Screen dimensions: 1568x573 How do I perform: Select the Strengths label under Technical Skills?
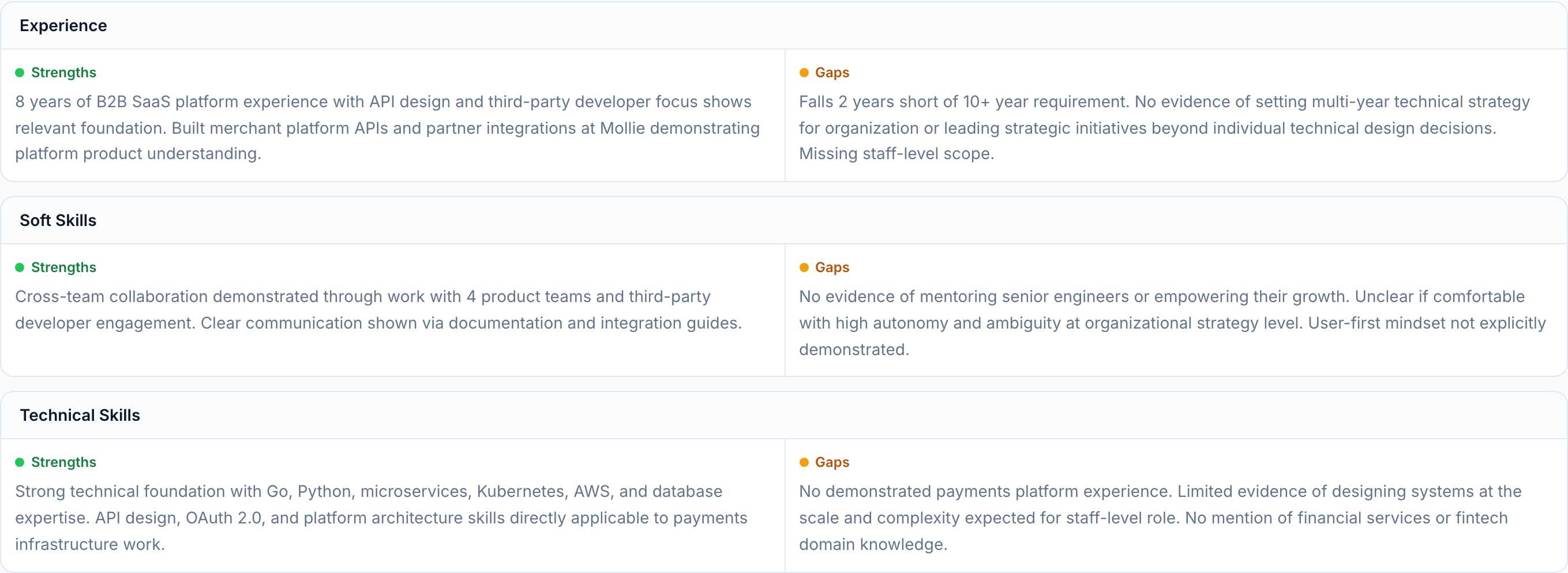click(63, 462)
